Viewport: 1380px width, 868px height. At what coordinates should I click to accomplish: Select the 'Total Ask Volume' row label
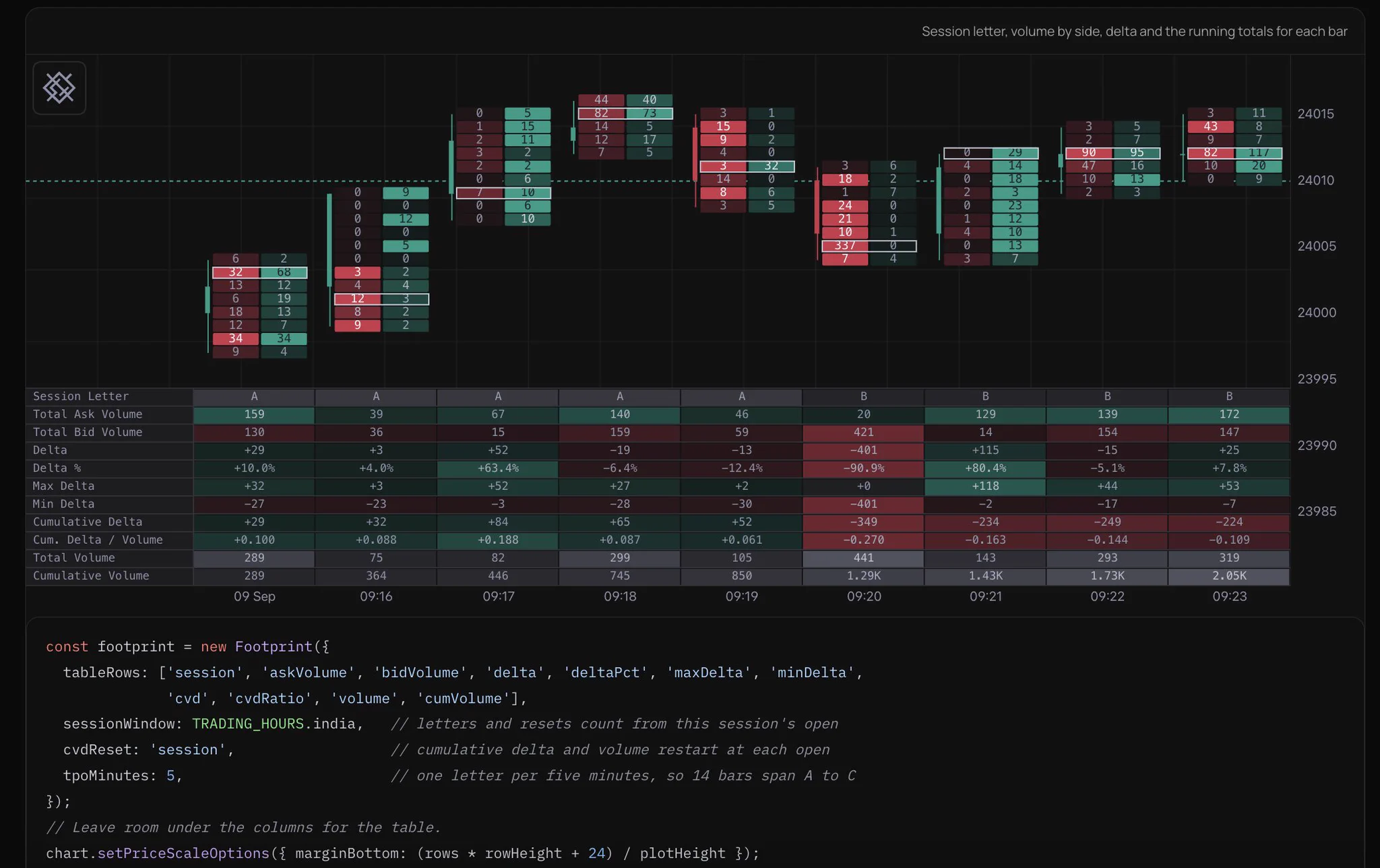(88, 414)
